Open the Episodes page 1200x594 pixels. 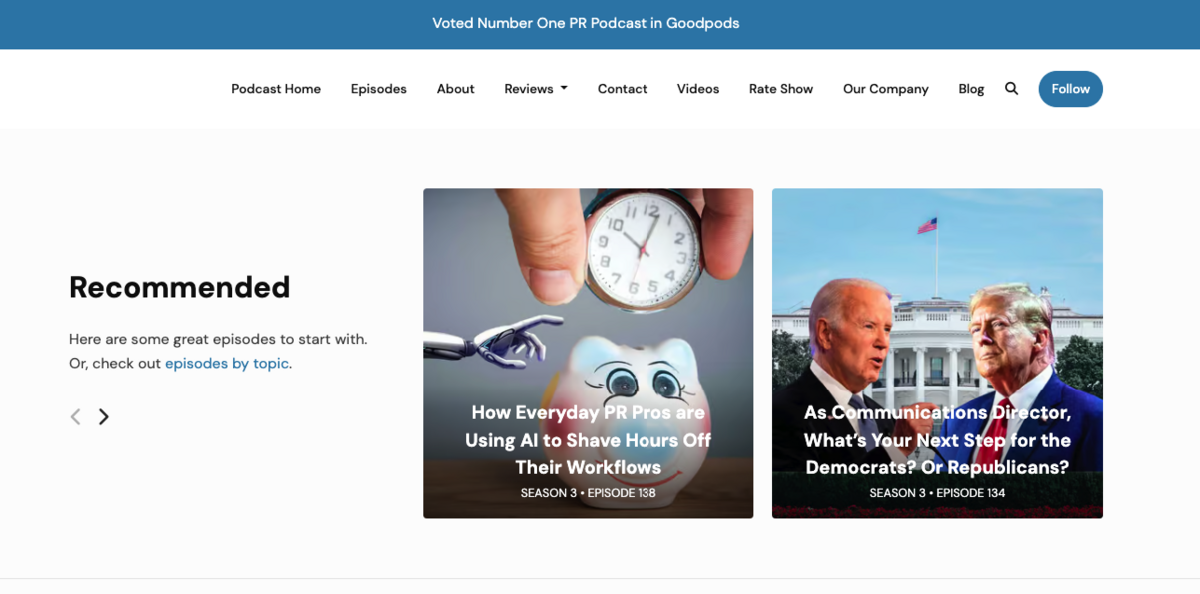point(378,89)
